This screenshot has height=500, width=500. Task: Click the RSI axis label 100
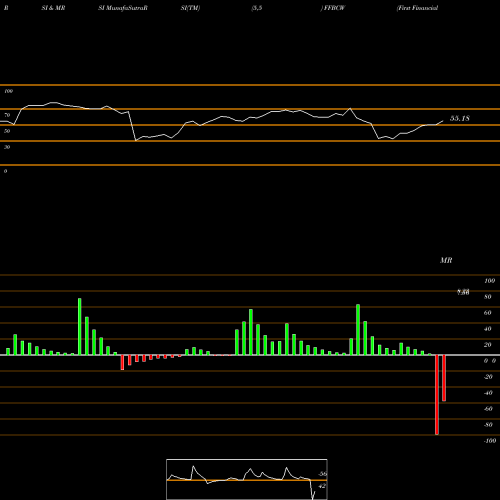pos(8,91)
